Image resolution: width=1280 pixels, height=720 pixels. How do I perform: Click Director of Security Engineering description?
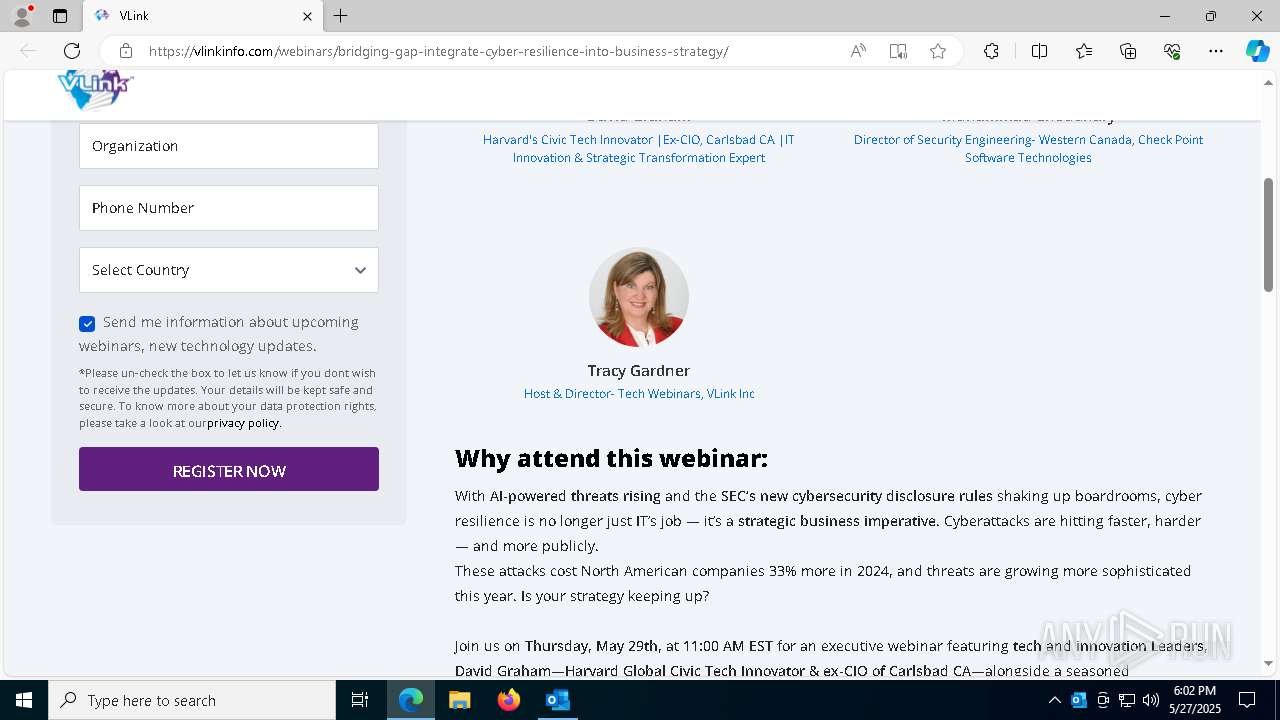point(1028,149)
